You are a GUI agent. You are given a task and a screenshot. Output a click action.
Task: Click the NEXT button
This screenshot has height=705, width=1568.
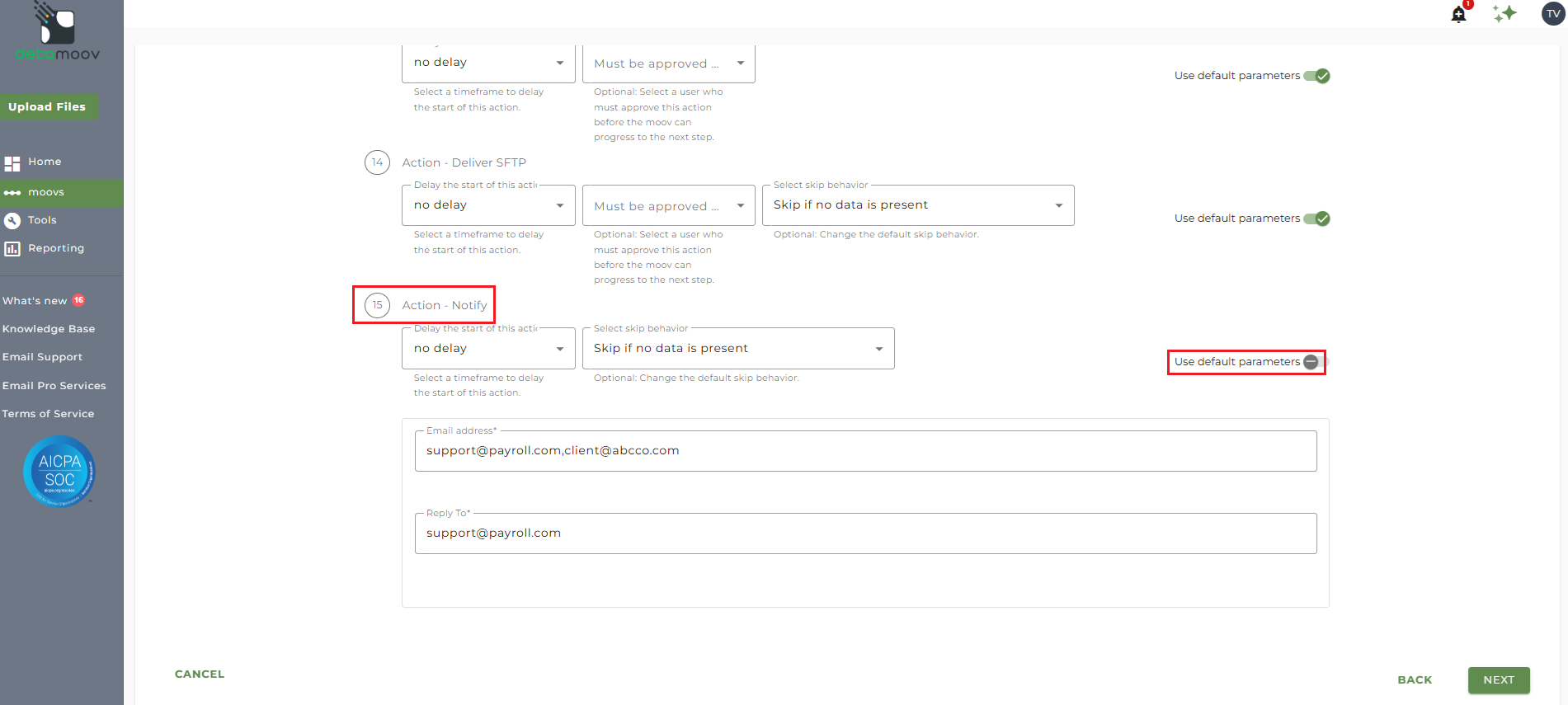1498,680
